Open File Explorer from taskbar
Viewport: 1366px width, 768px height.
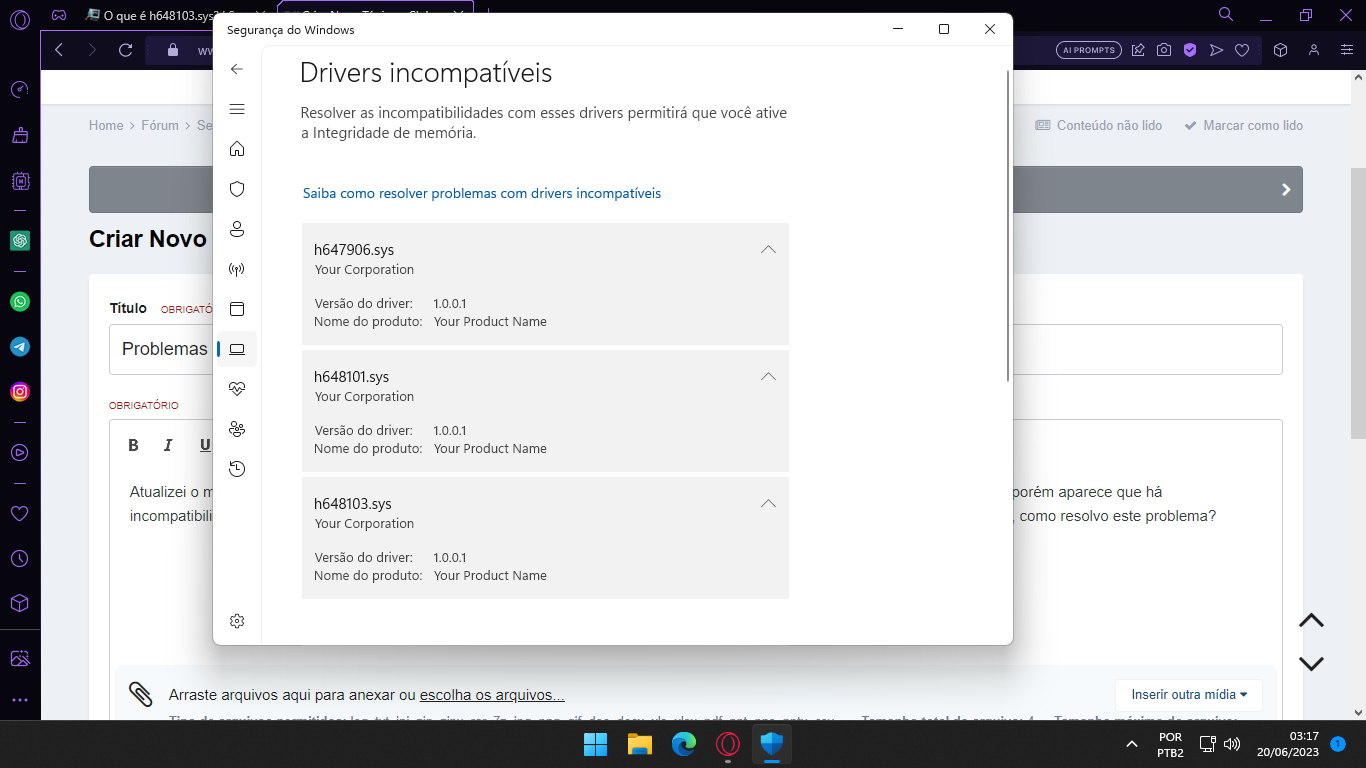[640, 744]
